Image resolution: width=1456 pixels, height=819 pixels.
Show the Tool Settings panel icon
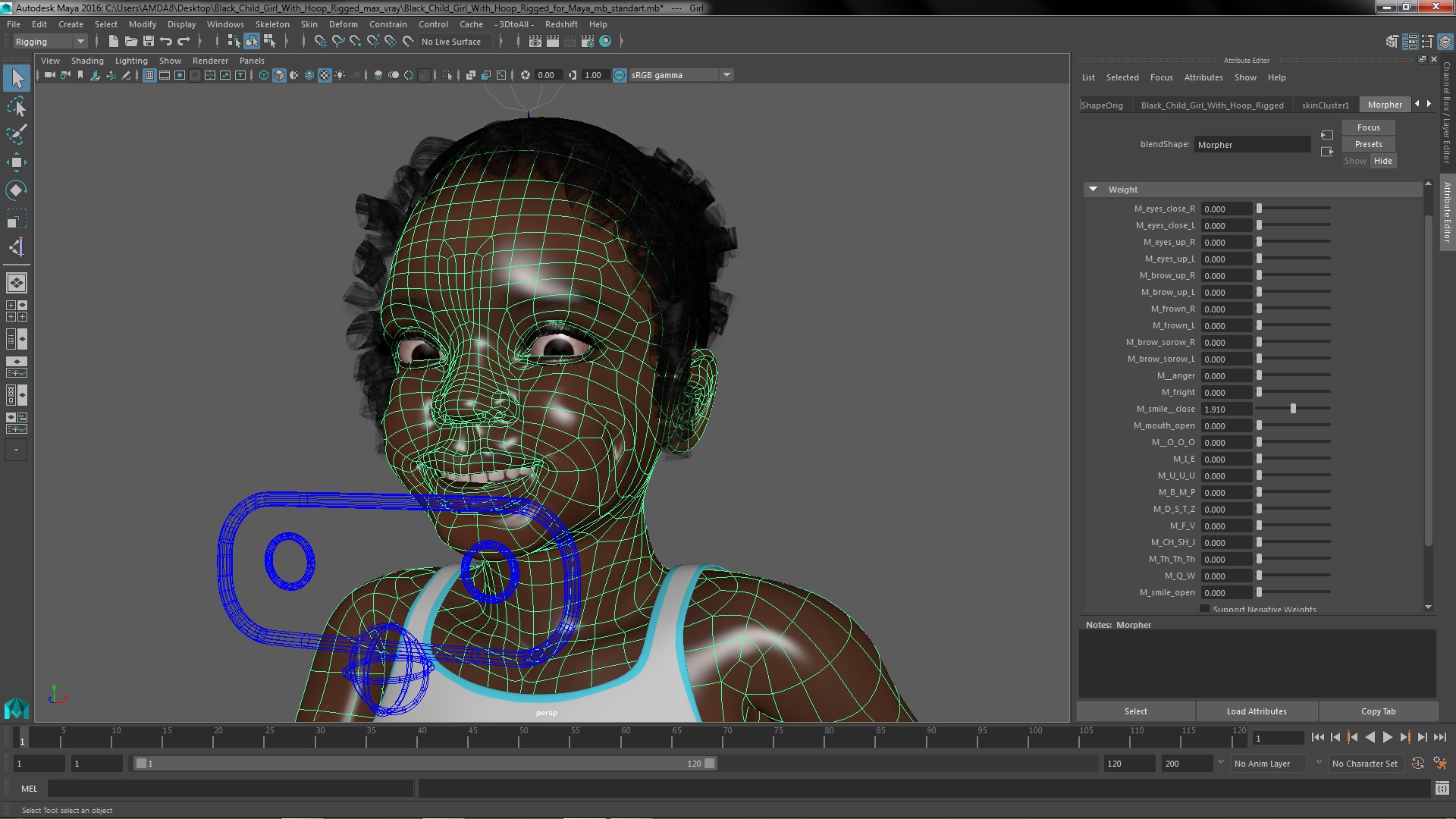1427,42
